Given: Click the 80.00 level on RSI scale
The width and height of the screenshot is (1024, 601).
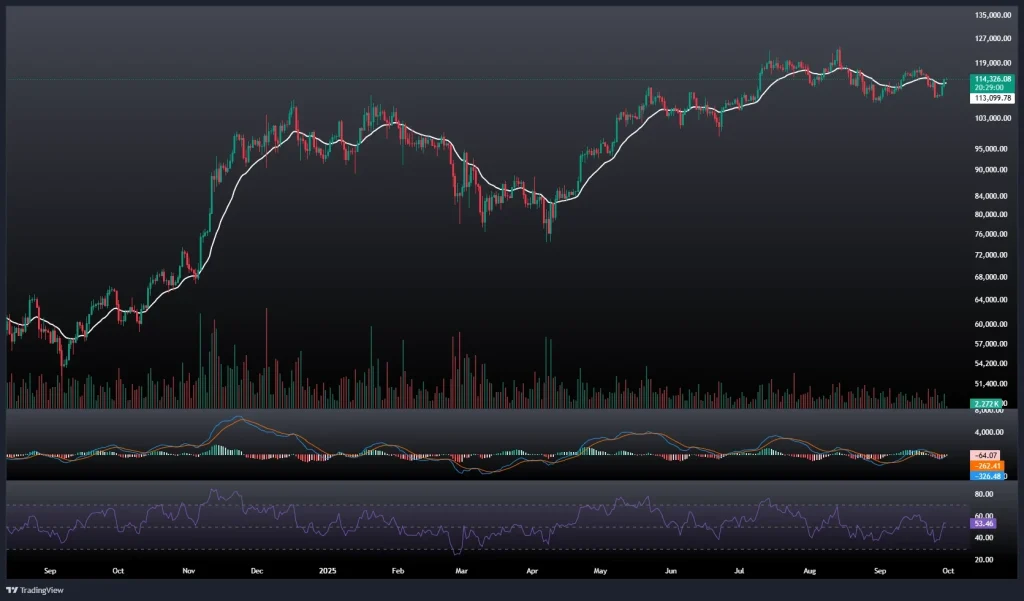Looking at the screenshot, I should point(984,493).
